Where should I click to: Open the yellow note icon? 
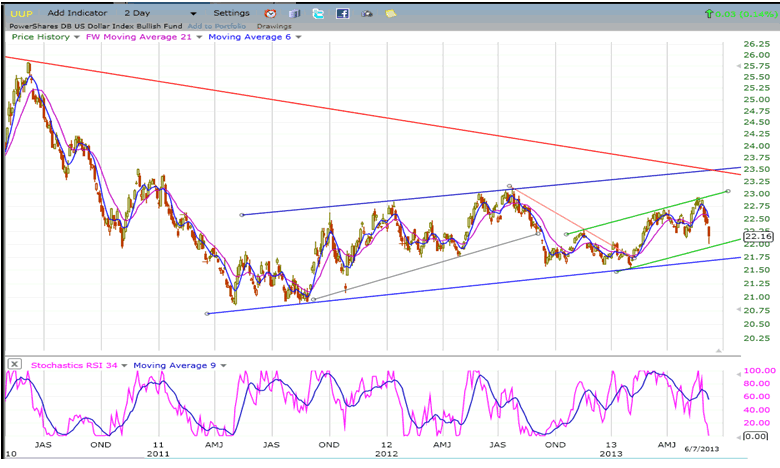tap(391, 14)
